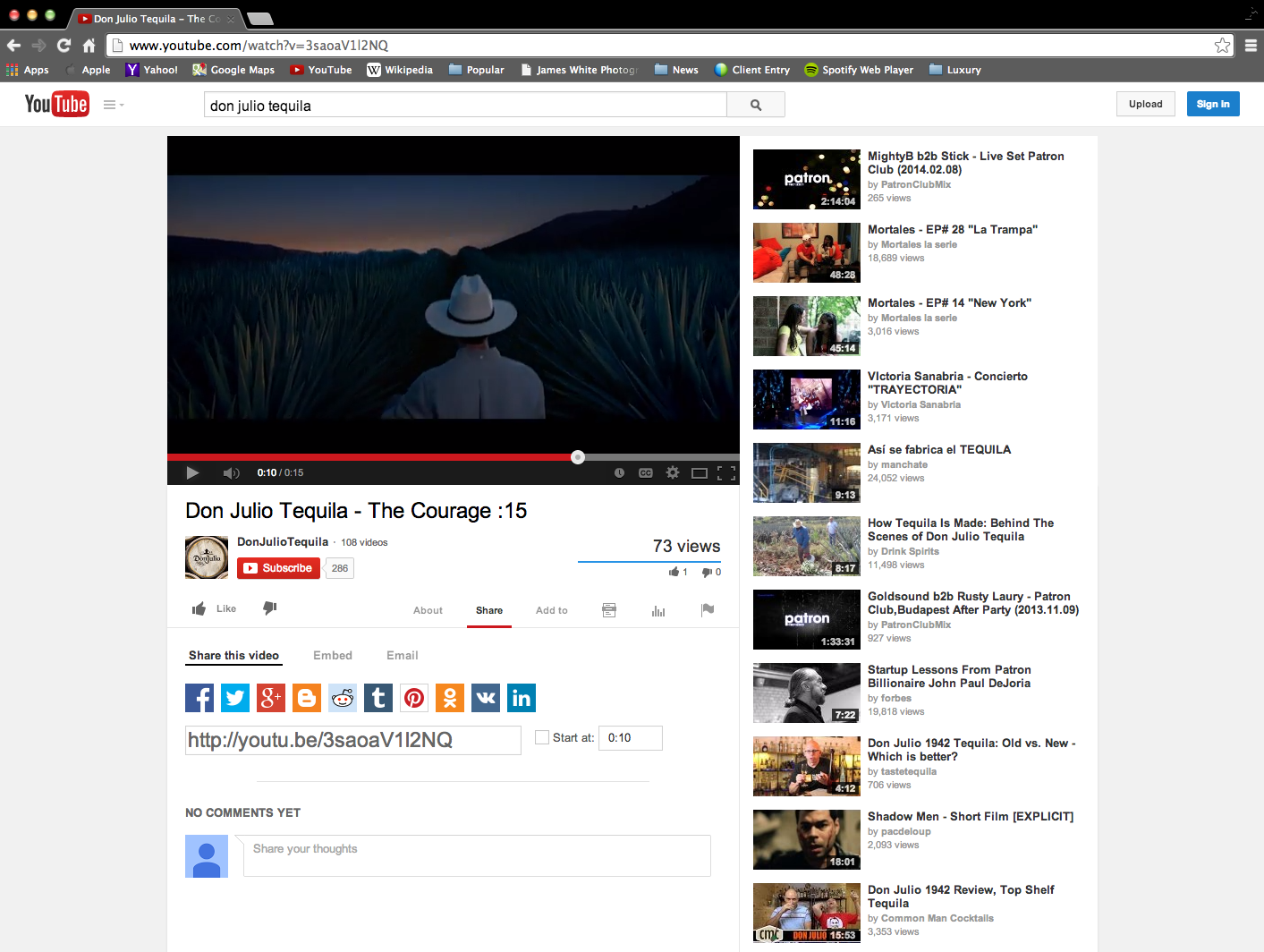Screen dimensions: 1264x952
Task: Share video on Reddit icon
Action: pyautogui.click(x=343, y=698)
